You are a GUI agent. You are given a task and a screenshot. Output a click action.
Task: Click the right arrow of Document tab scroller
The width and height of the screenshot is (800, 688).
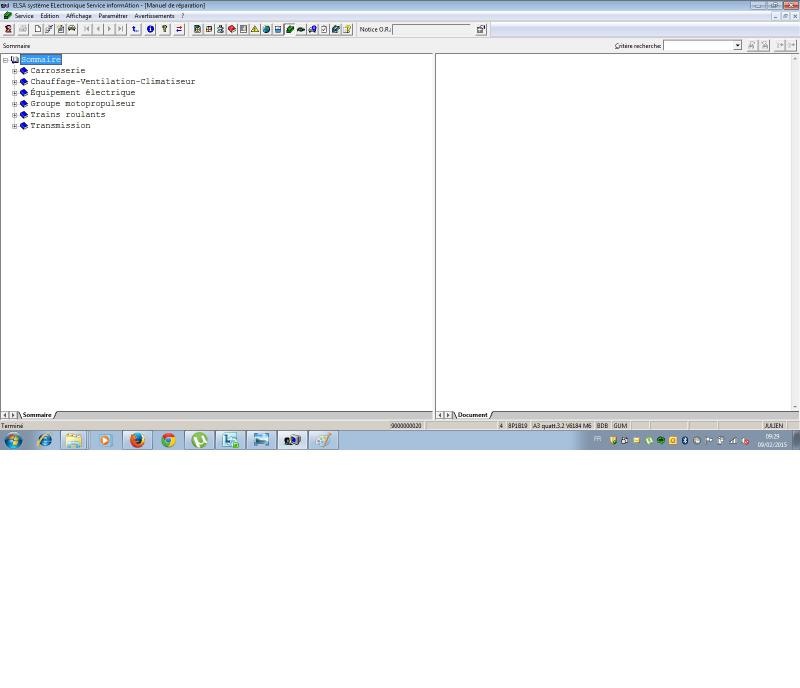tap(448, 415)
